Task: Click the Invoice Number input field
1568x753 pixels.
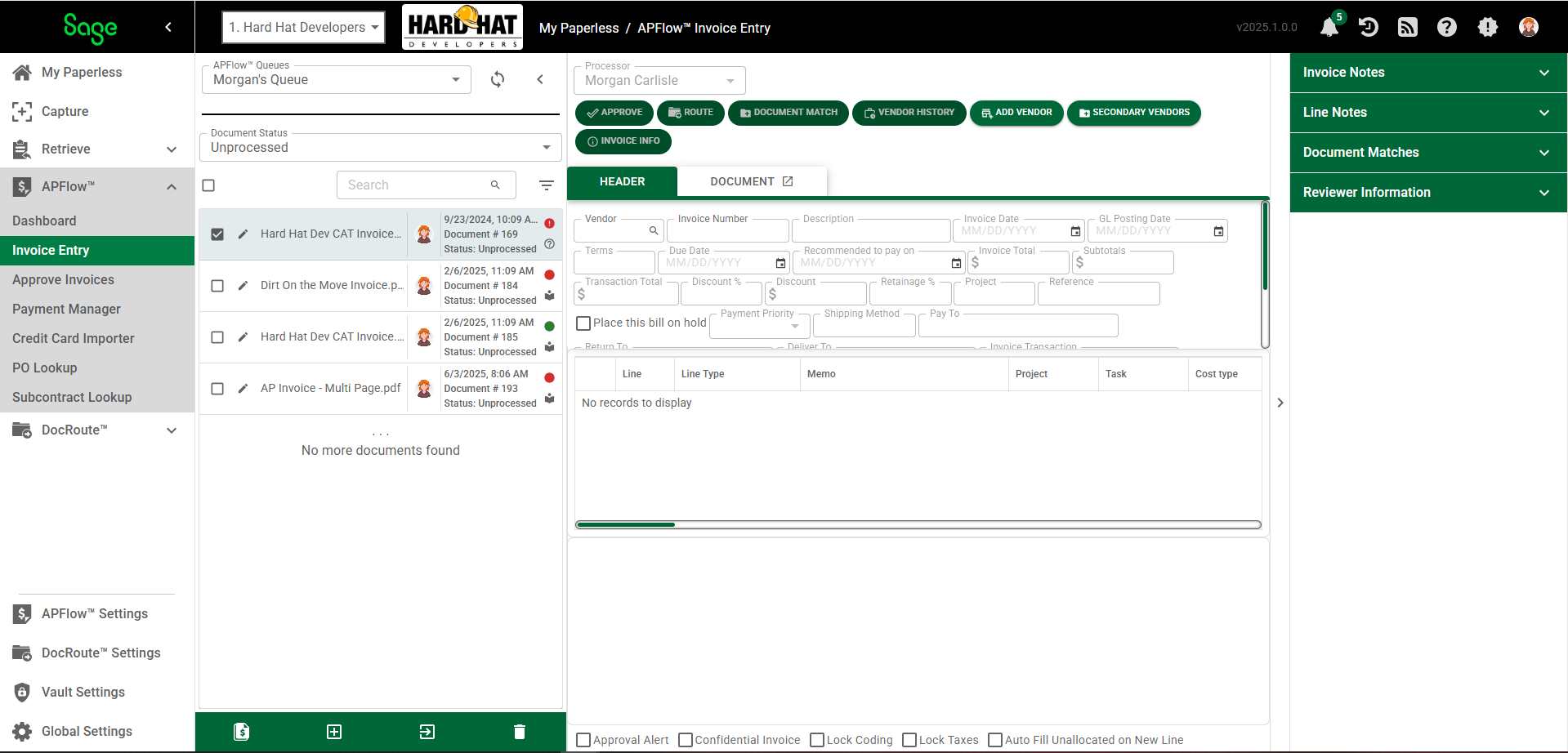Action: tap(728, 231)
